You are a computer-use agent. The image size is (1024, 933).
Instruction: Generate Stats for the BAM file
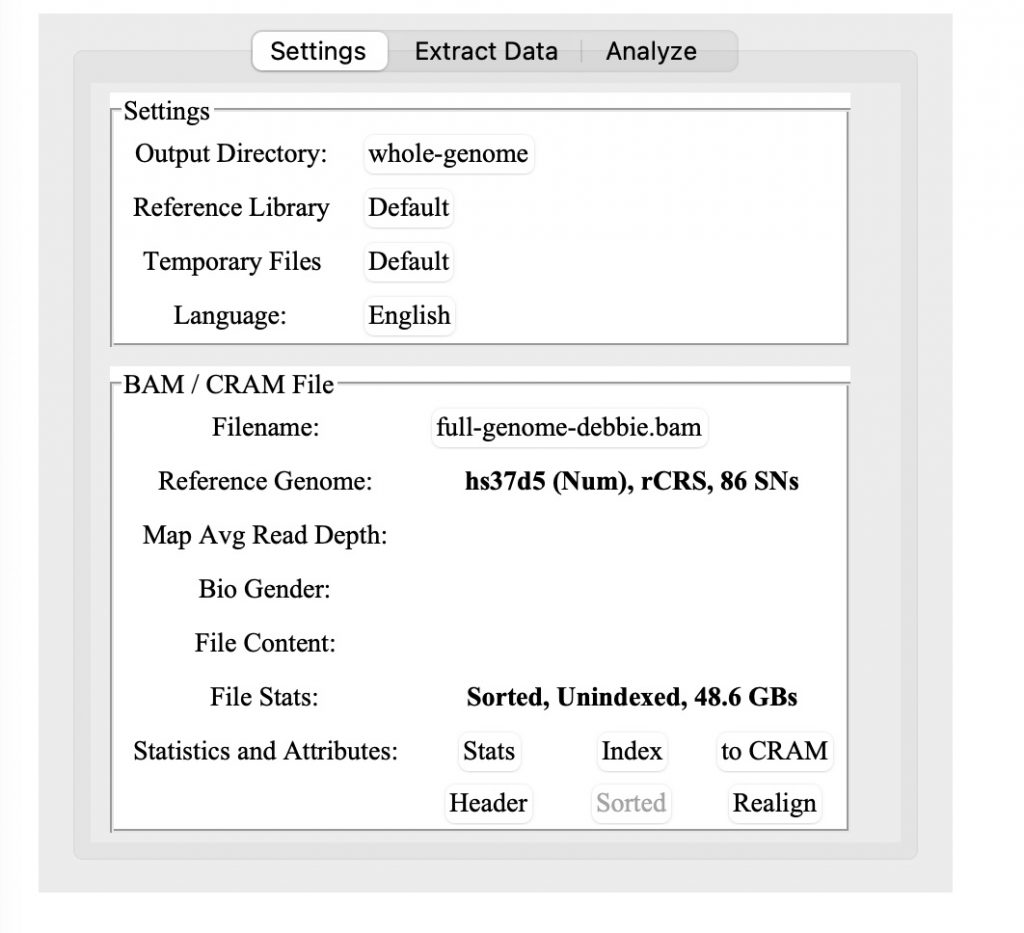[488, 751]
